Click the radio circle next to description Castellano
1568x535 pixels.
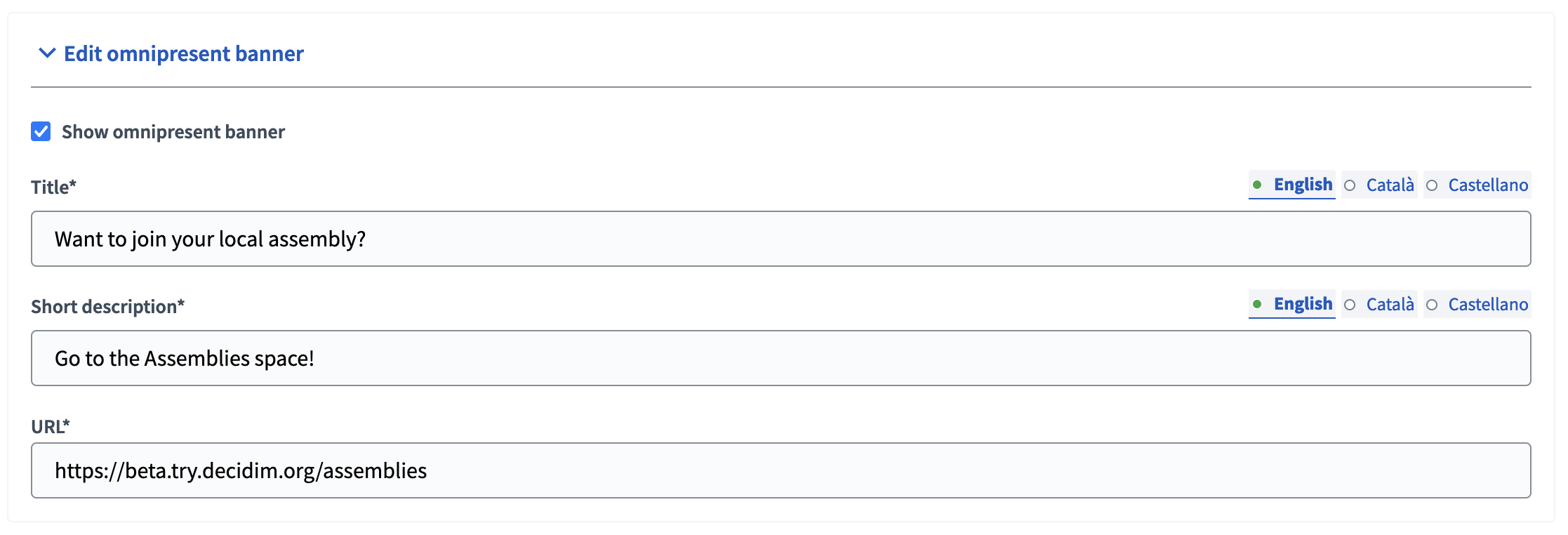click(1432, 305)
